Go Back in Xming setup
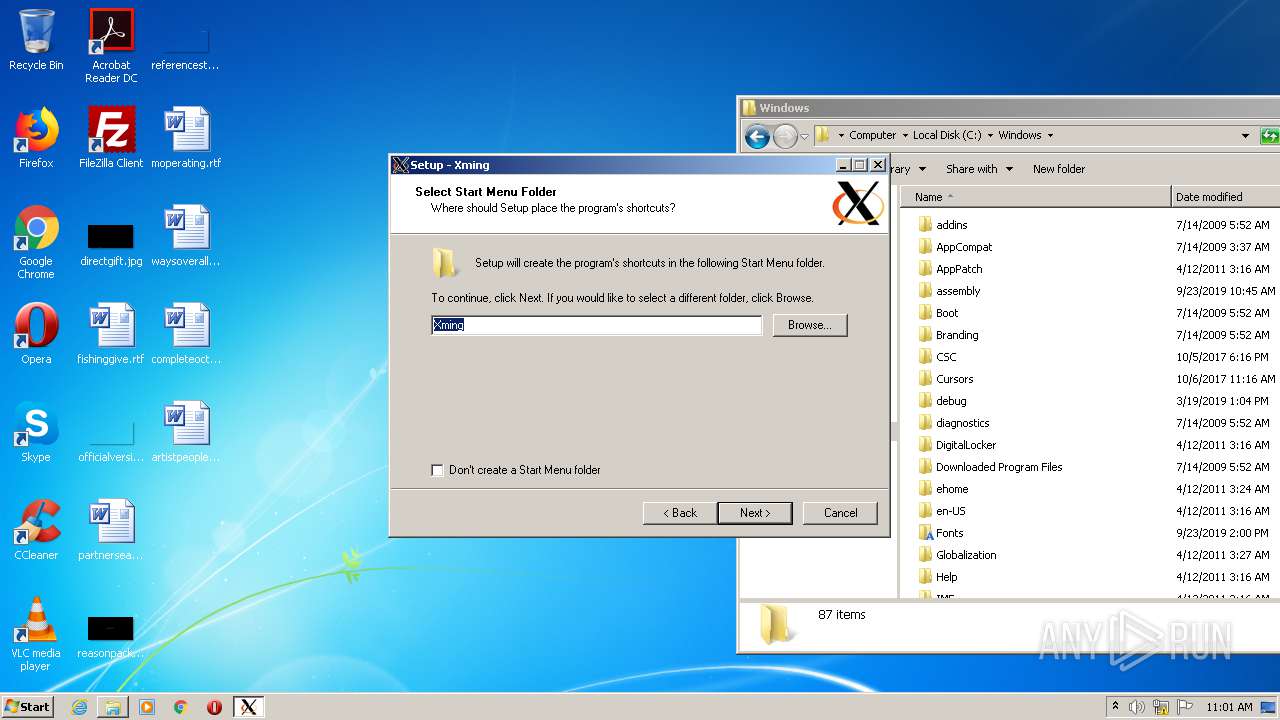 (679, 513)
